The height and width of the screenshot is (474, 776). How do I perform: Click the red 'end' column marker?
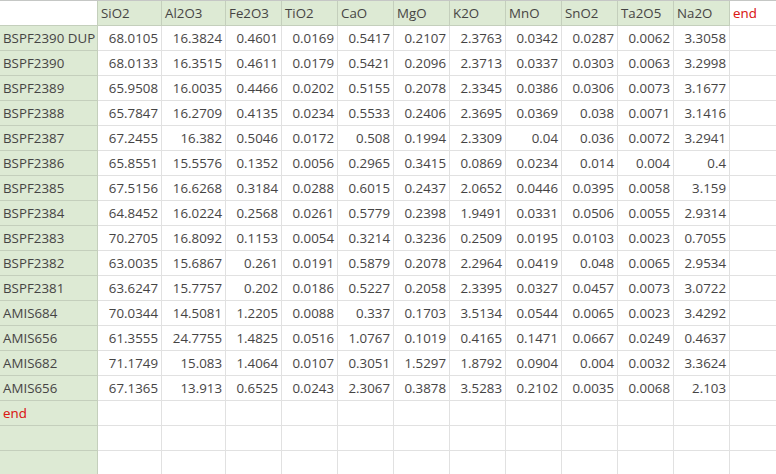(x=744, y=13)
